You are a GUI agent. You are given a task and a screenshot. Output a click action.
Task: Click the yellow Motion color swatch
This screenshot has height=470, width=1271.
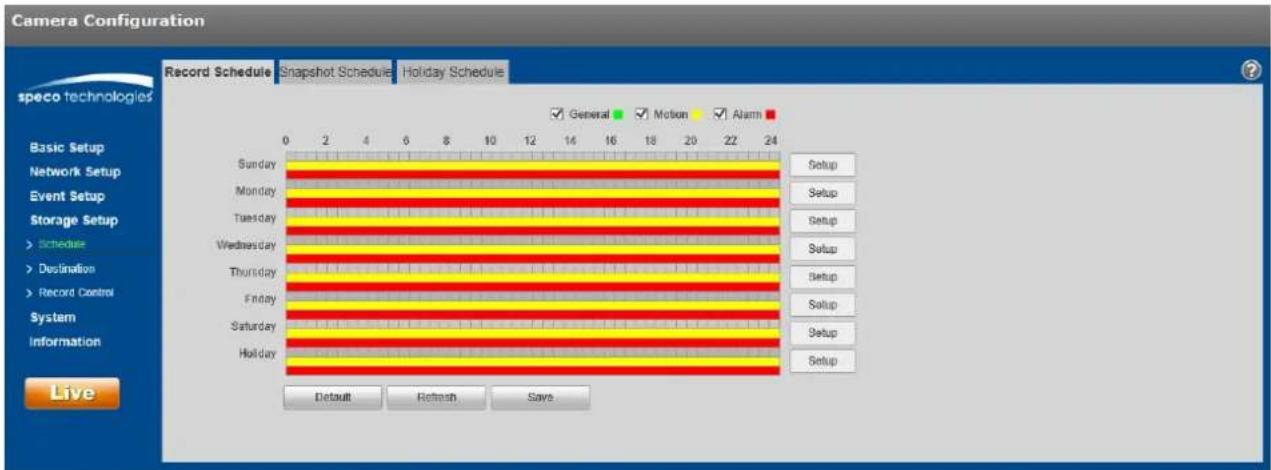[x=698, y=115]
